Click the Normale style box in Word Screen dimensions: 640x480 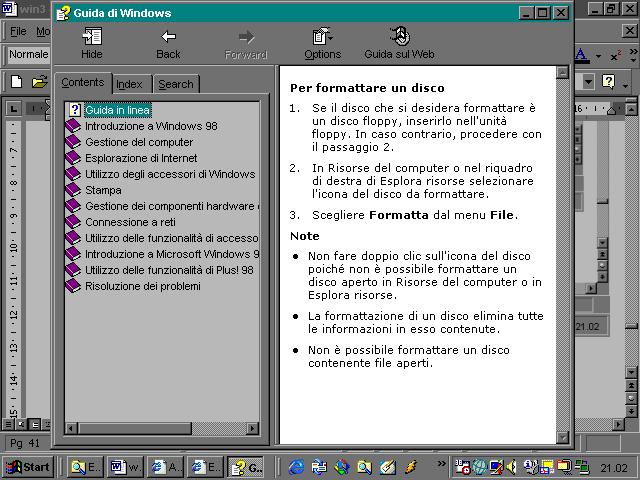(x=29, y=54)
